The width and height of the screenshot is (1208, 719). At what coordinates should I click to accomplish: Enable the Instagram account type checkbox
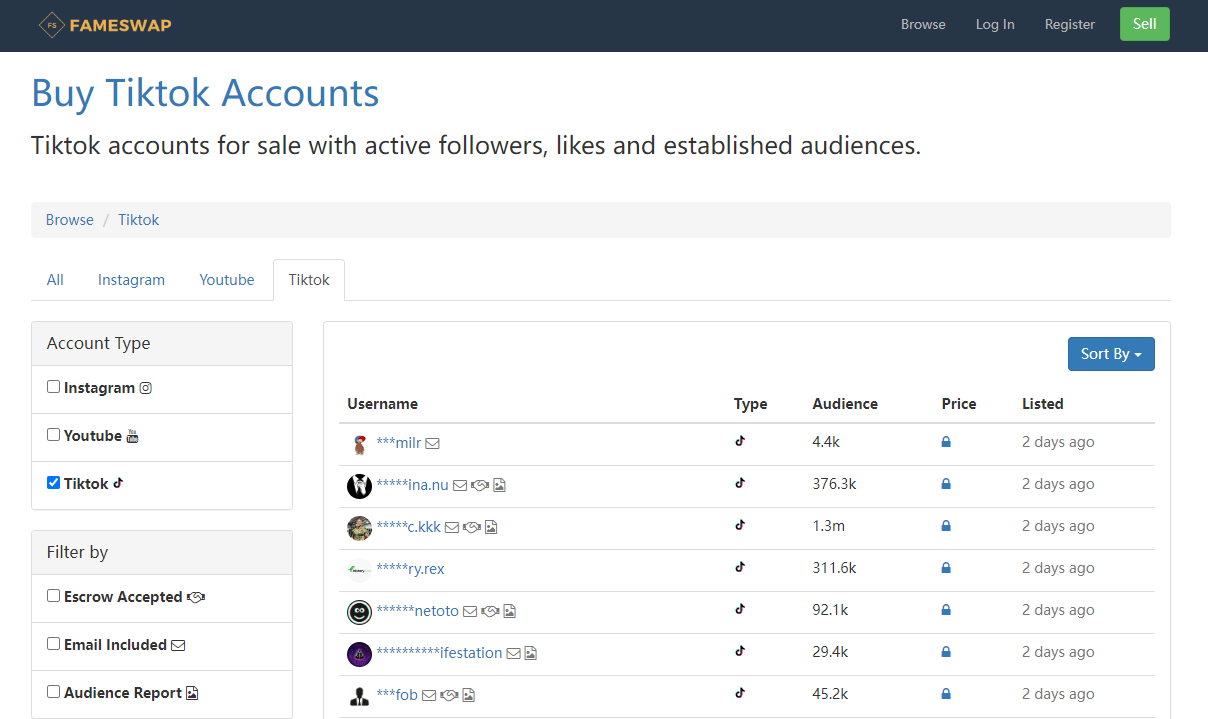click(54, 387)
